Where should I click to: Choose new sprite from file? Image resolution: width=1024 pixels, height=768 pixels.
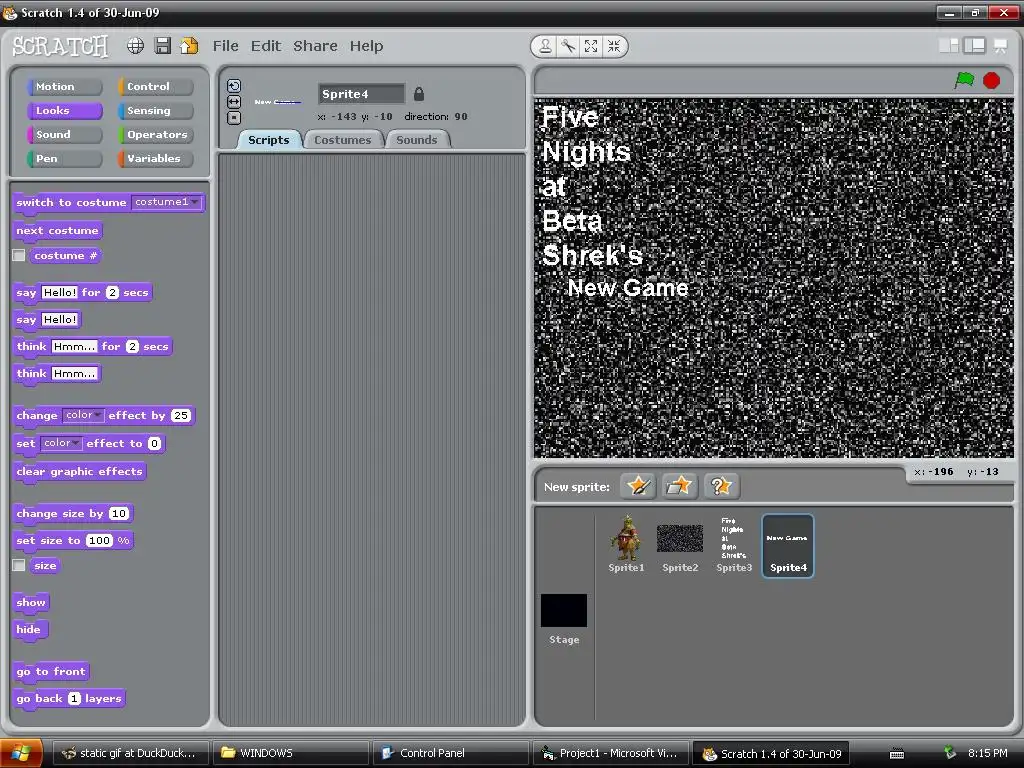coord(679,486)
